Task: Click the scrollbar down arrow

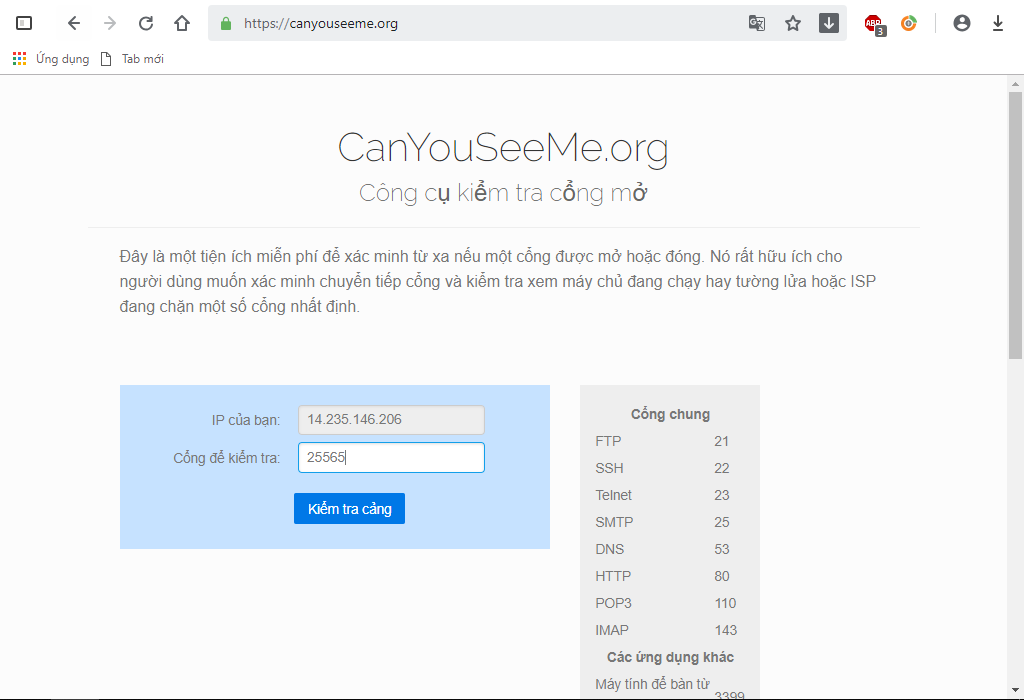Action: click(1015, 690)
